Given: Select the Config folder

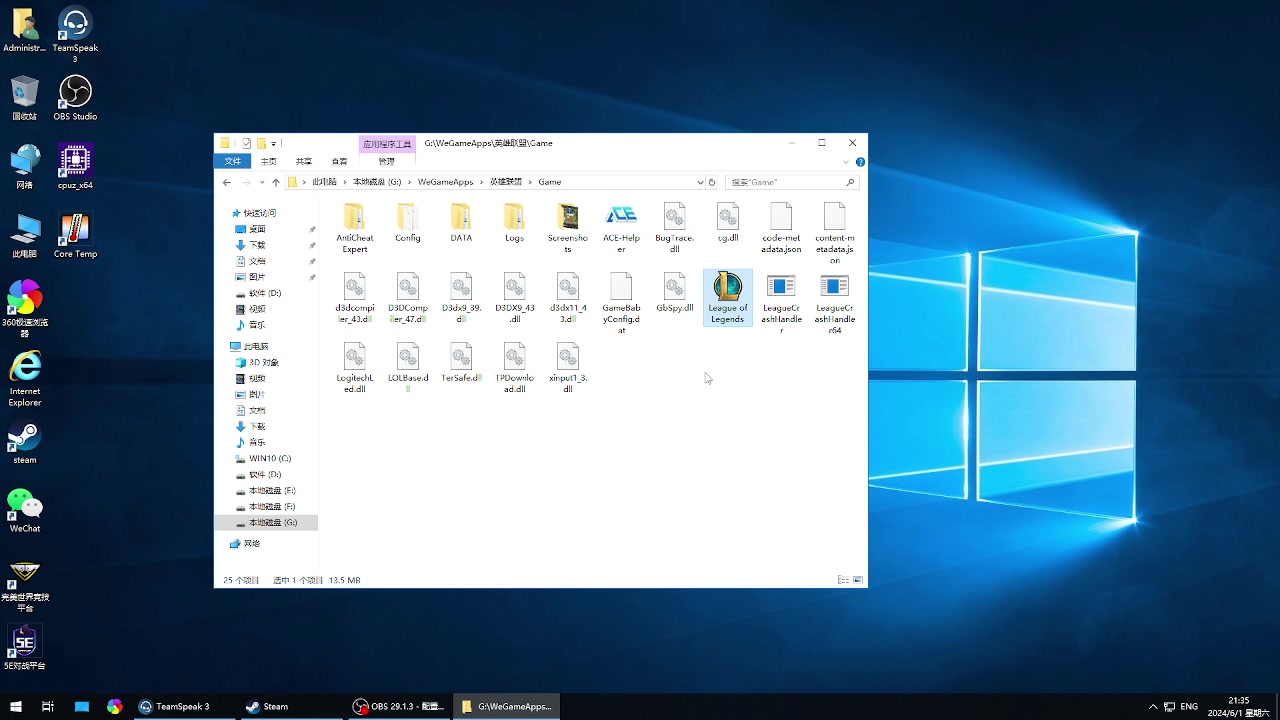Looking at the screenshot, I should (407, 223).
